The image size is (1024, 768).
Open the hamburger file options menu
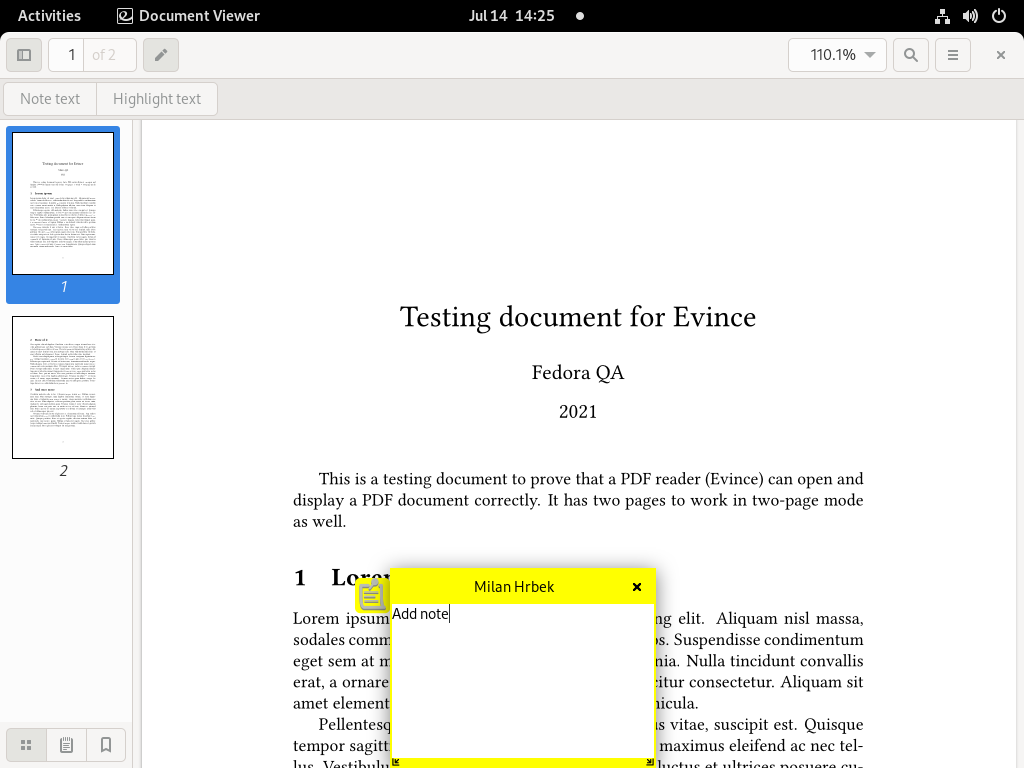[x=953, y=55]
